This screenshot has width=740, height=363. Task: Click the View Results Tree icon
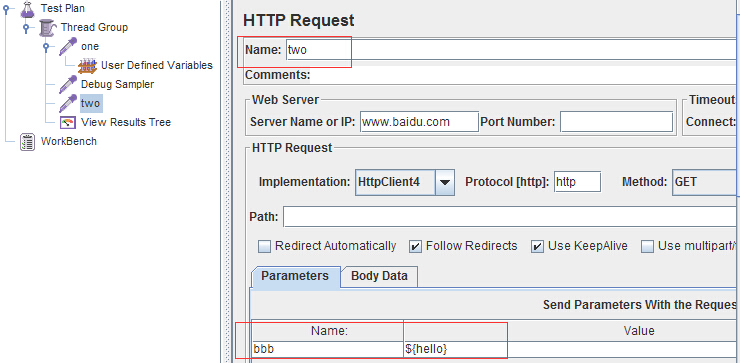68,123
